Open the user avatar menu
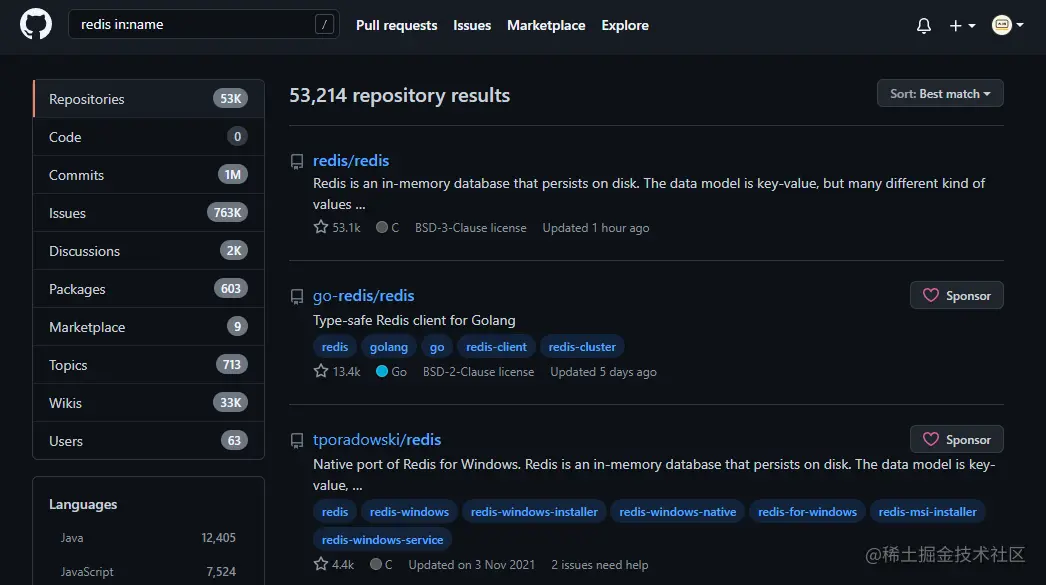The height and width of the screenshot is (585, 1046). tap(1007, 25)
